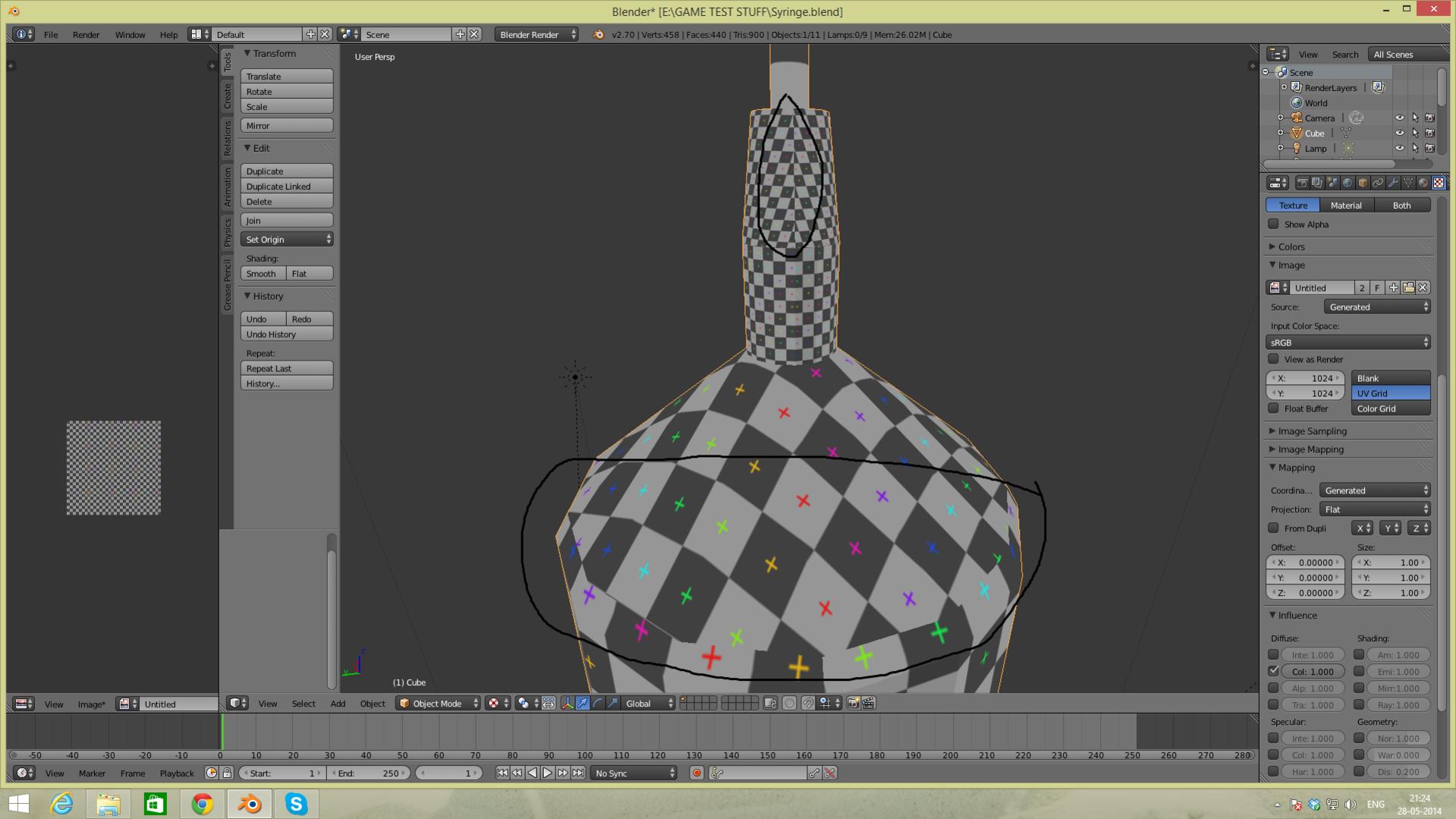Add new image with plus icon
Viewport: 1456px width, 819px height.
click(x=1394, y=288)
